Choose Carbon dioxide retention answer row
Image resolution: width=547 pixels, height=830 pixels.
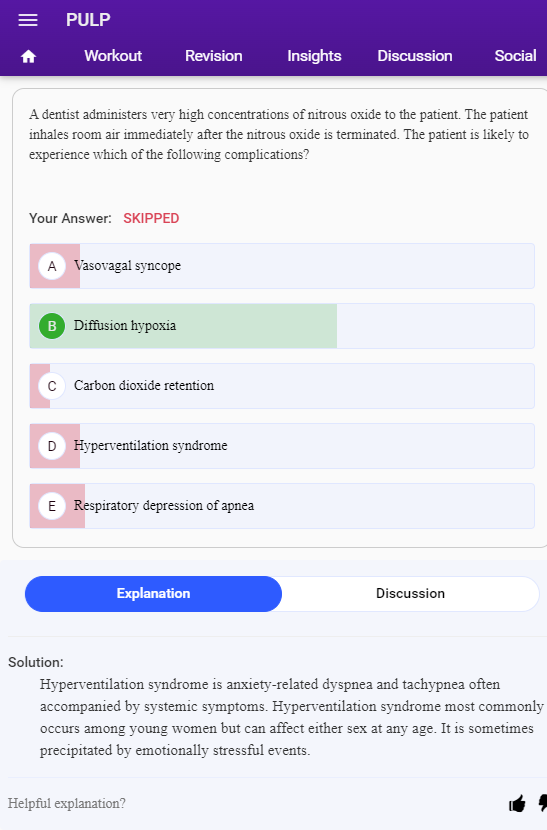coord(282,386)
